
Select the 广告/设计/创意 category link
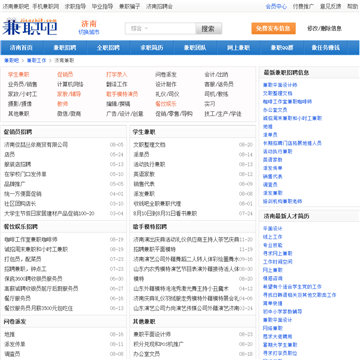125,114
